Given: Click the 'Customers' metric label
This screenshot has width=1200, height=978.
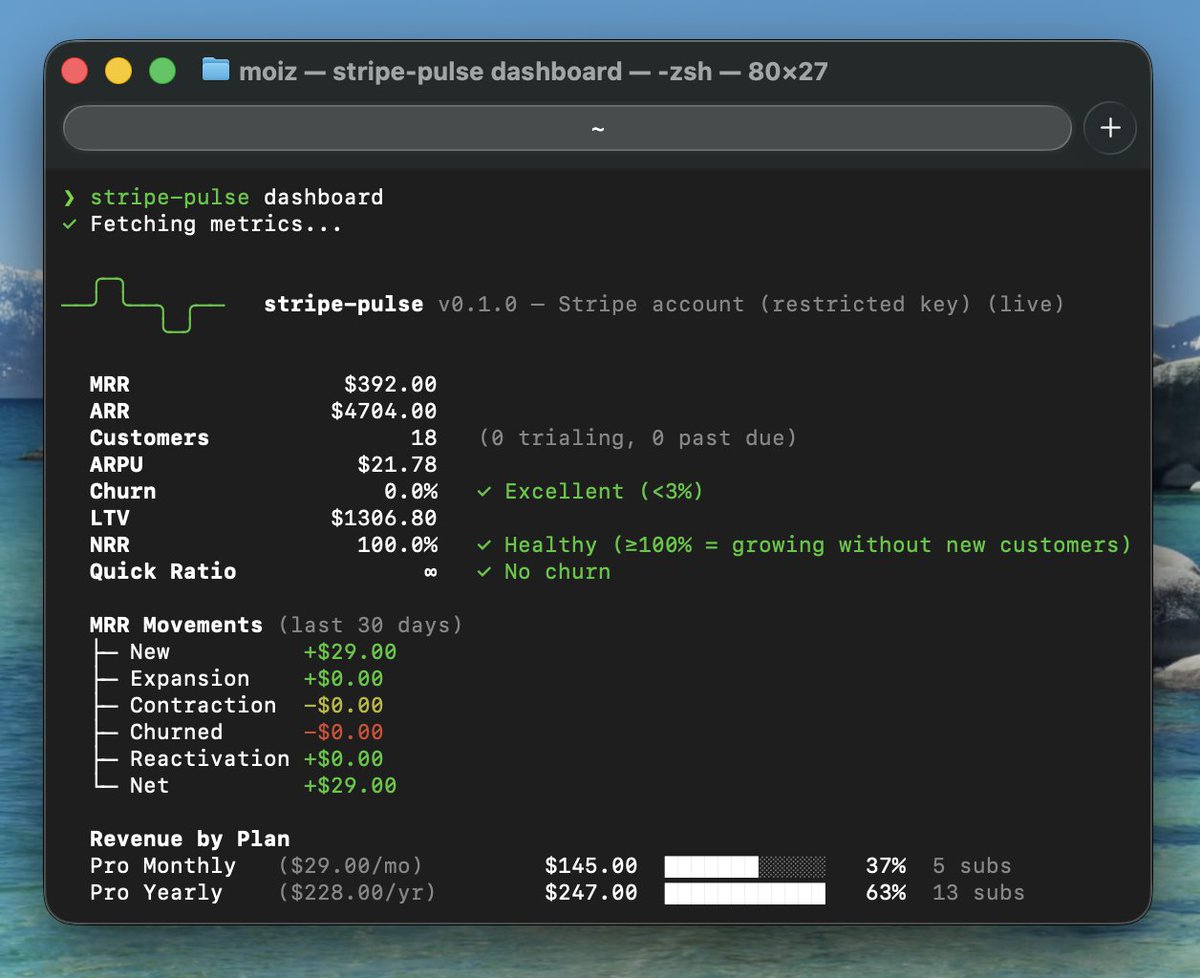Looking at the screenshot, I should click(150, 438).
